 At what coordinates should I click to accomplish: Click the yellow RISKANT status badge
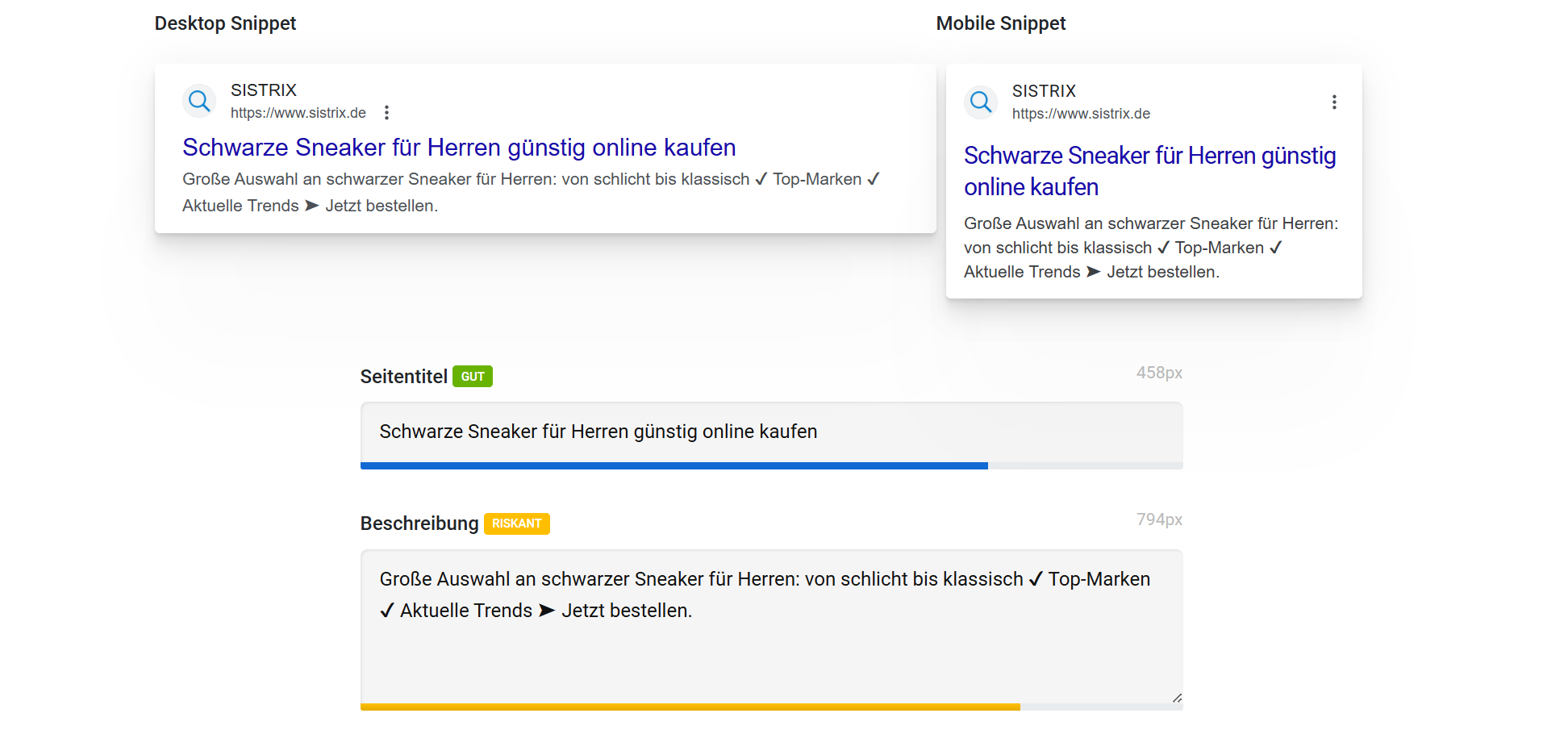(516, 524)
